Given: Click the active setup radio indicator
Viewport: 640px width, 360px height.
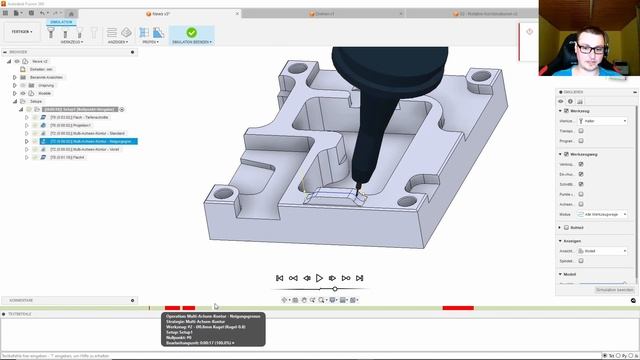Looking at the screenshot, I should click(122, 109).
